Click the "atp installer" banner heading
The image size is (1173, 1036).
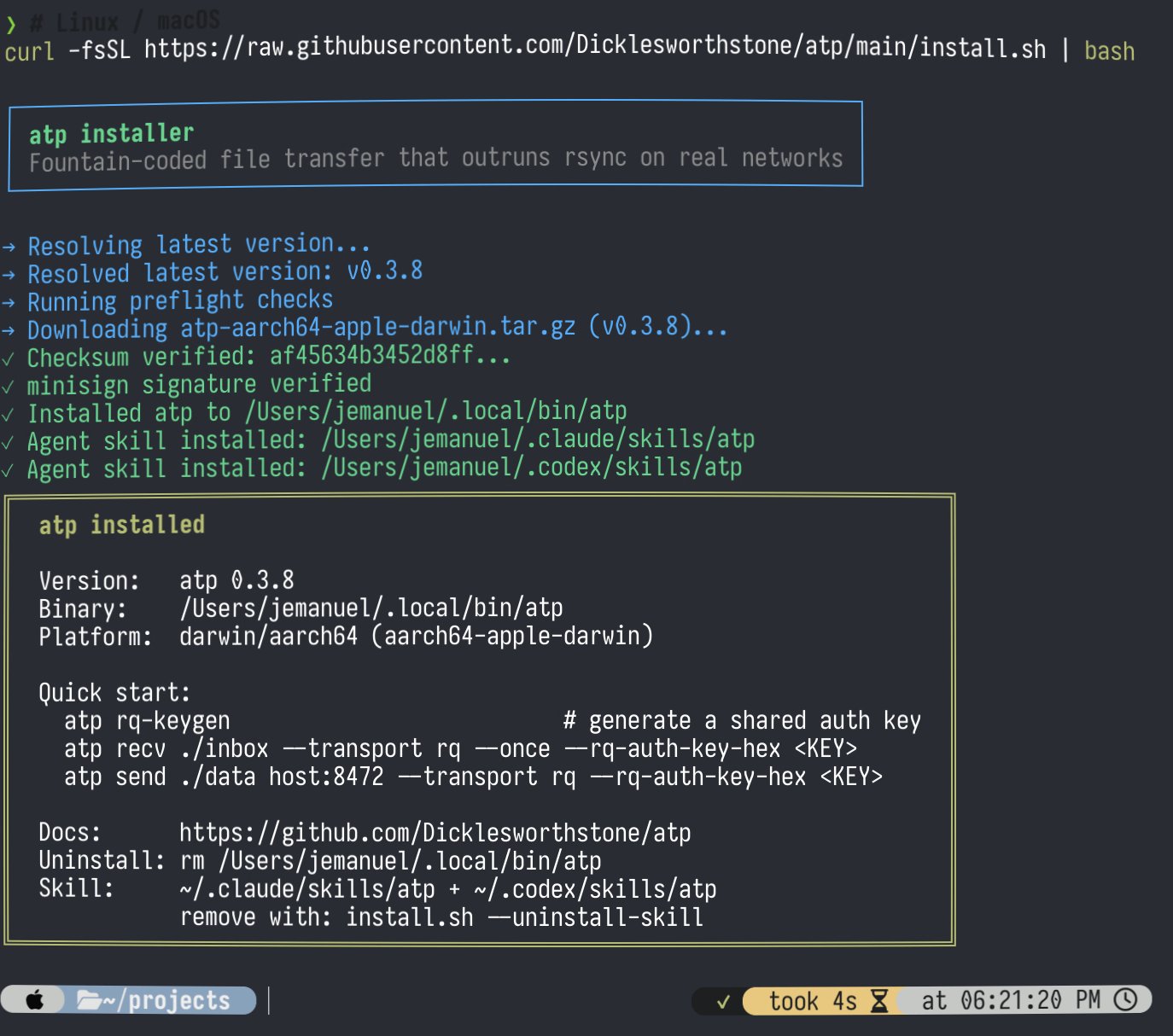point(112,134)
